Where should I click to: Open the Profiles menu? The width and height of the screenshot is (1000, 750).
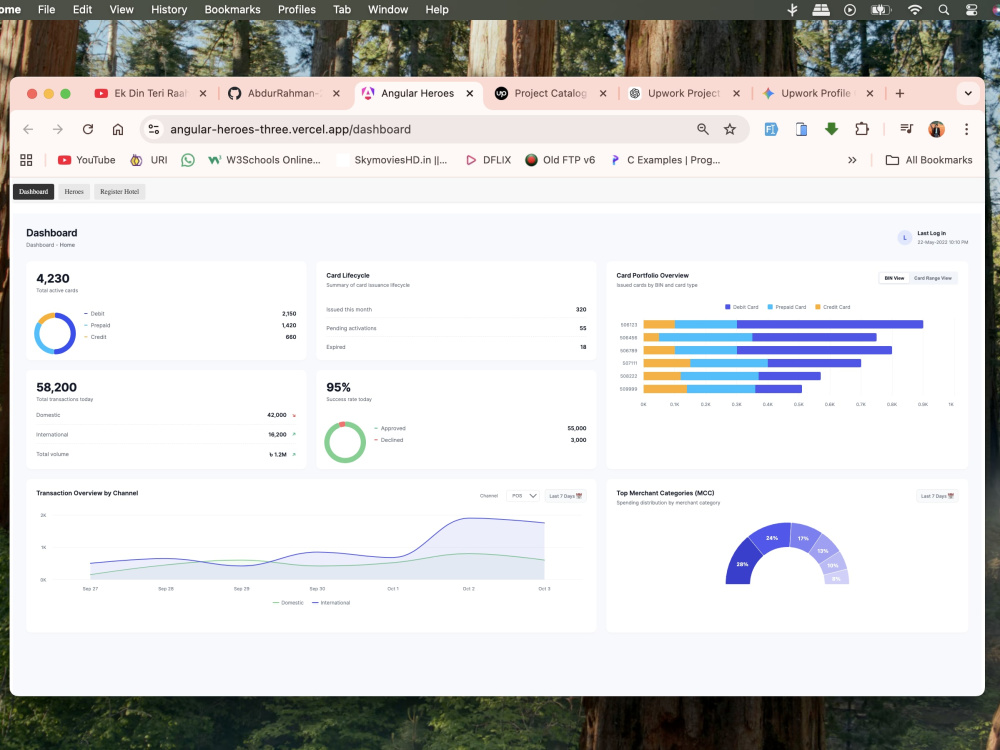pos(297,10)
